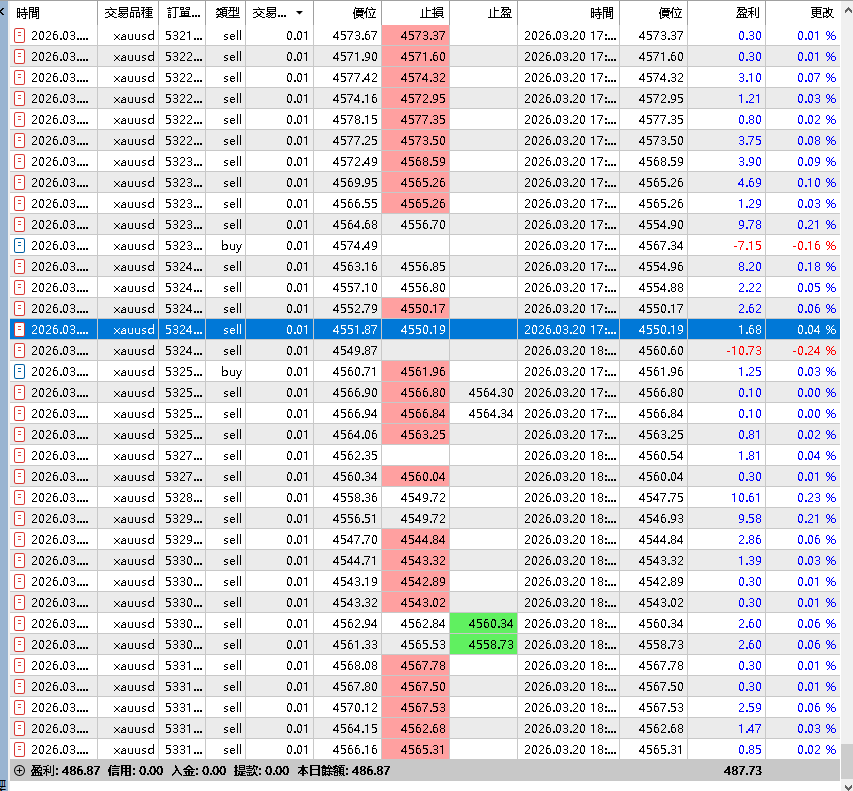Image resolution: width=853 pixels, height=791 pixels.
Task: Select the green 4560.34 take-profit cell
Action: tap(484, 624)
